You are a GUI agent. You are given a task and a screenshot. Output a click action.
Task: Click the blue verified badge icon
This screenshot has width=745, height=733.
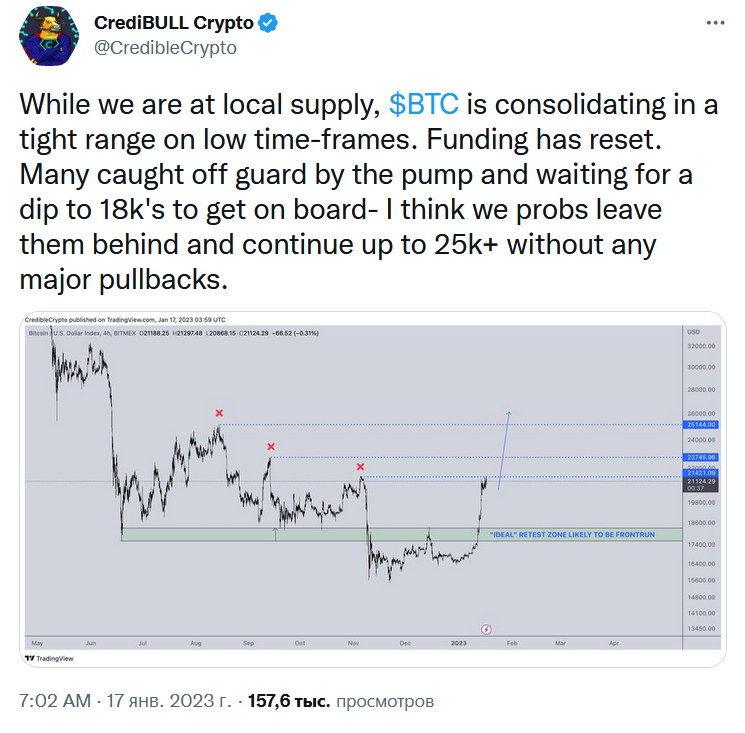[x=268, y=23]
